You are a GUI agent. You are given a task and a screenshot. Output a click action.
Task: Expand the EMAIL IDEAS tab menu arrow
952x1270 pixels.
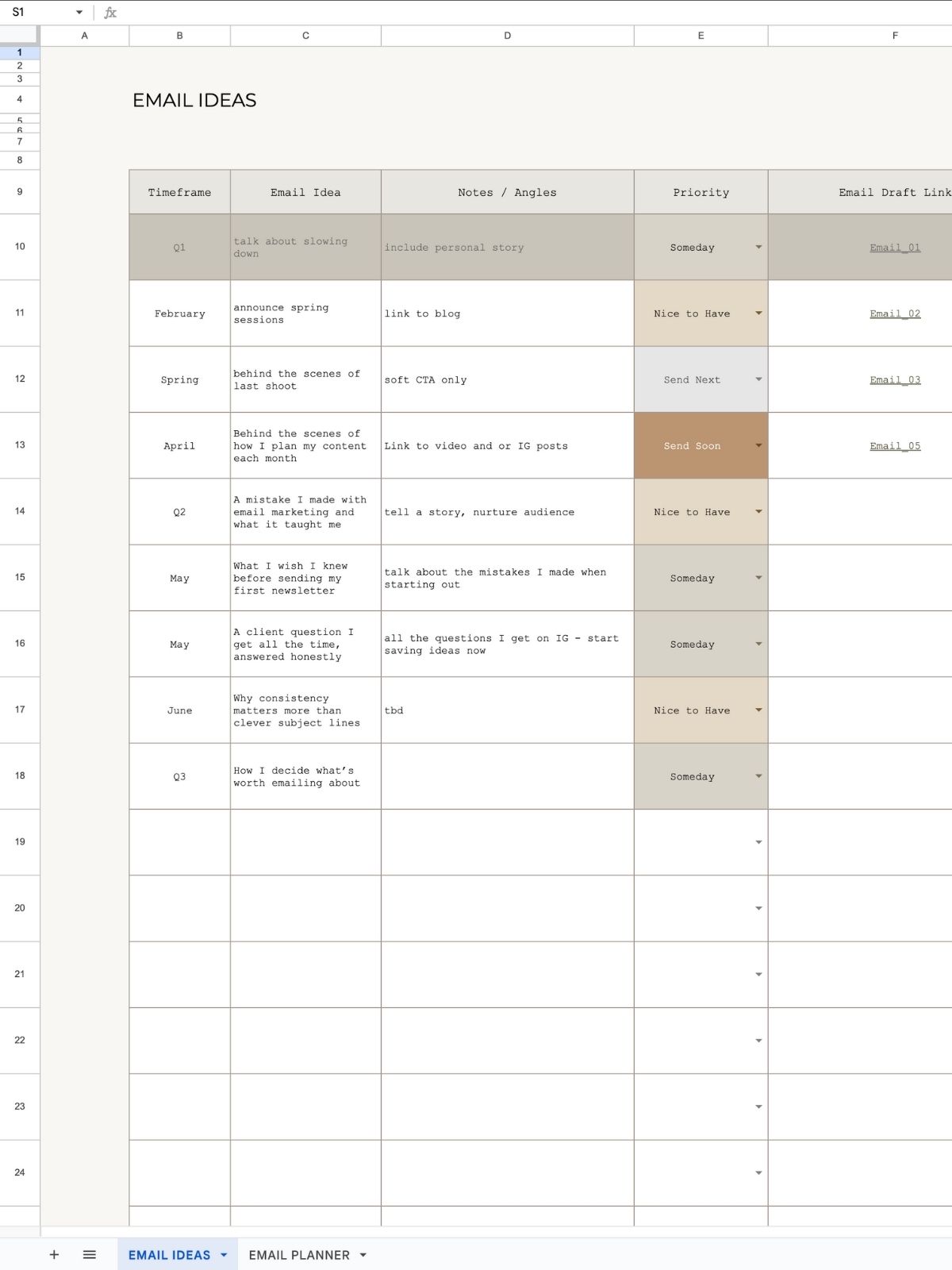point(224,1255)
